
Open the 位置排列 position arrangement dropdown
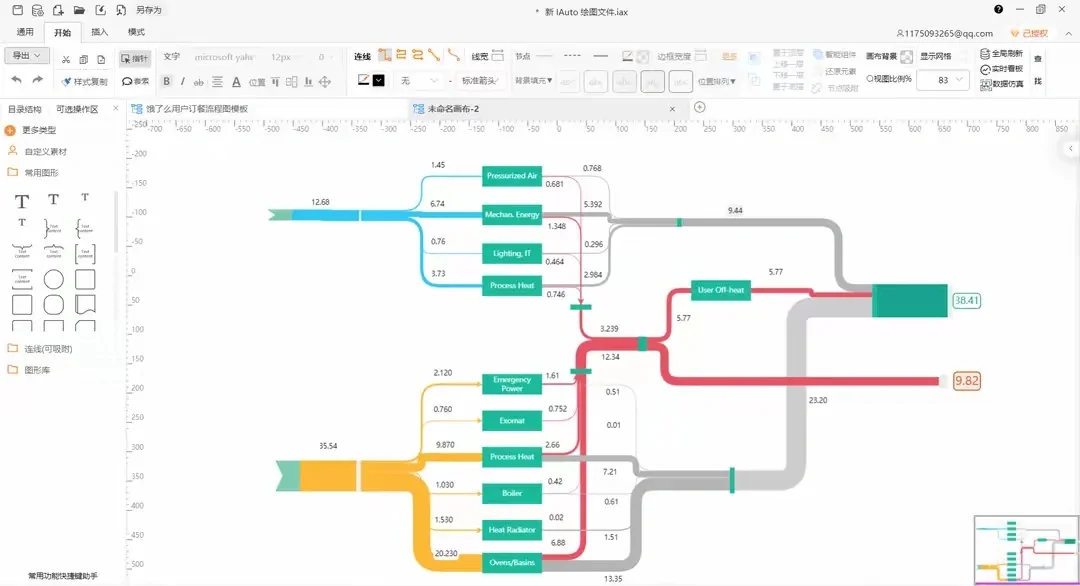point(716,81)
